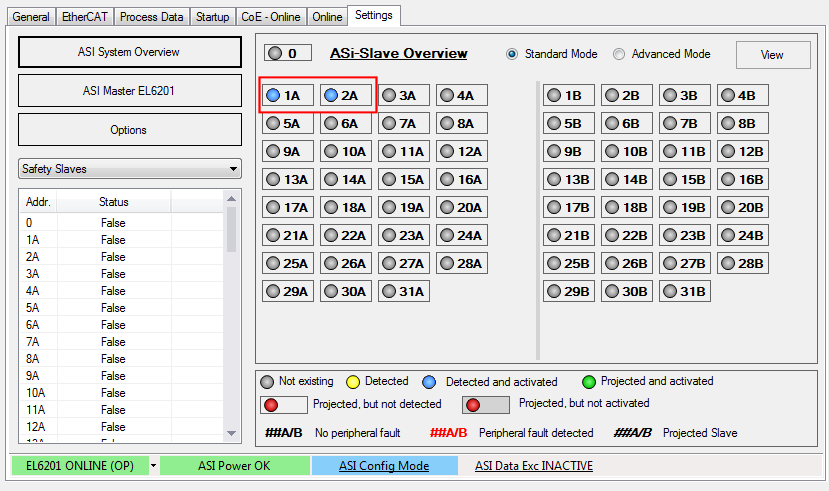This screenshot has height=491, width=829.
Task: Click the ASi-Slave Overview heading
Action: (399, 53)
